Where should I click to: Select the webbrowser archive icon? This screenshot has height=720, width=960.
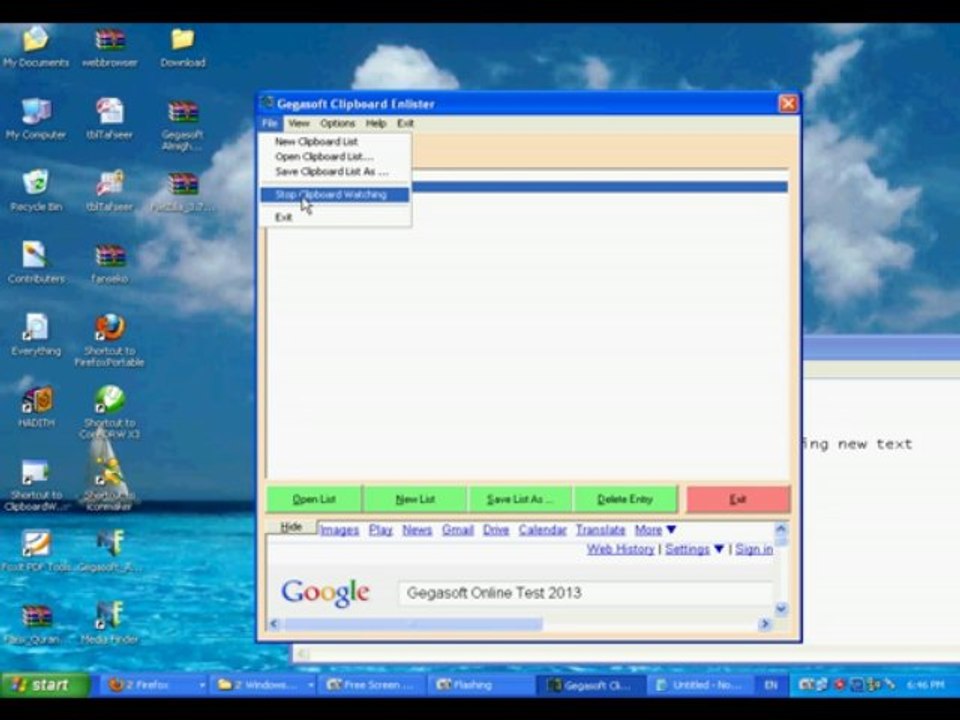110,46
